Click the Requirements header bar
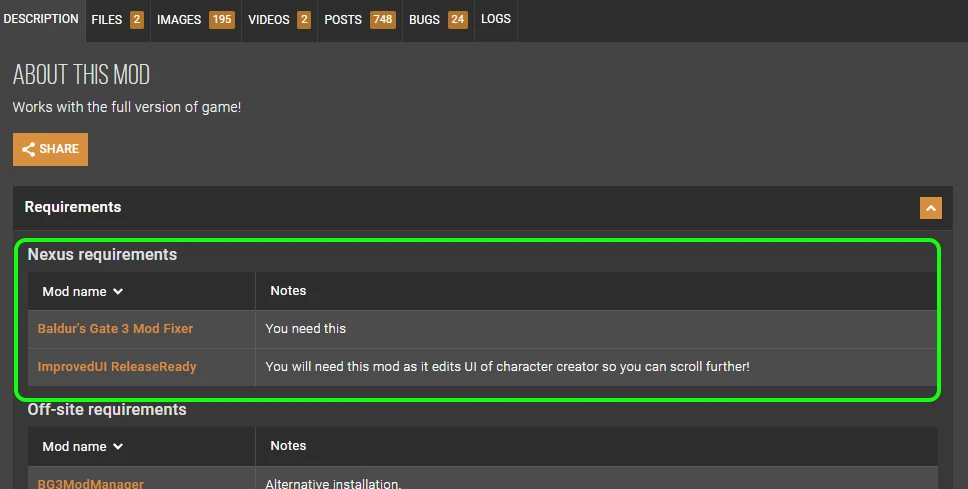 click(483, 208)
